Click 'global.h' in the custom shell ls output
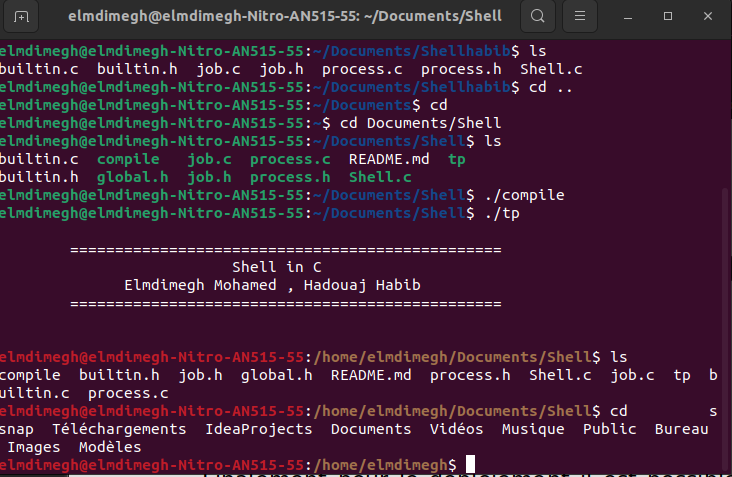The height and width of the screenshot is (477, 732). click(276, 375)
